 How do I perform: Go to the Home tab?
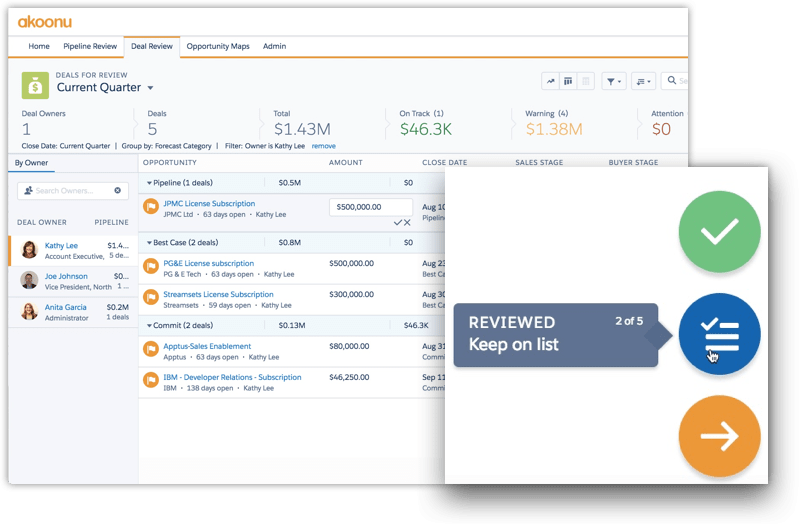point(39,46)
